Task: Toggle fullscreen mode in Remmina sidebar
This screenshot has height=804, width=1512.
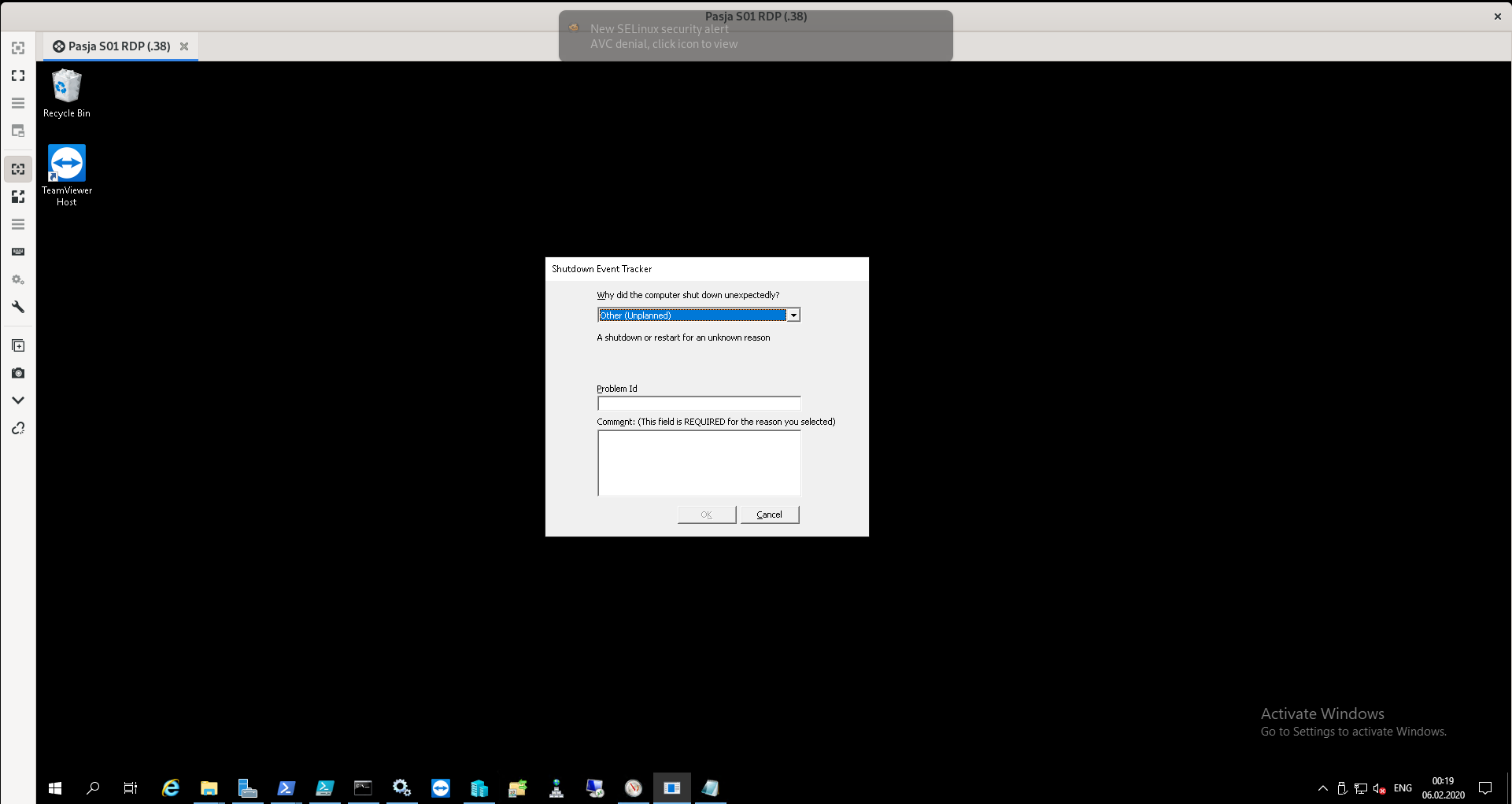Action: pos(18,76)
